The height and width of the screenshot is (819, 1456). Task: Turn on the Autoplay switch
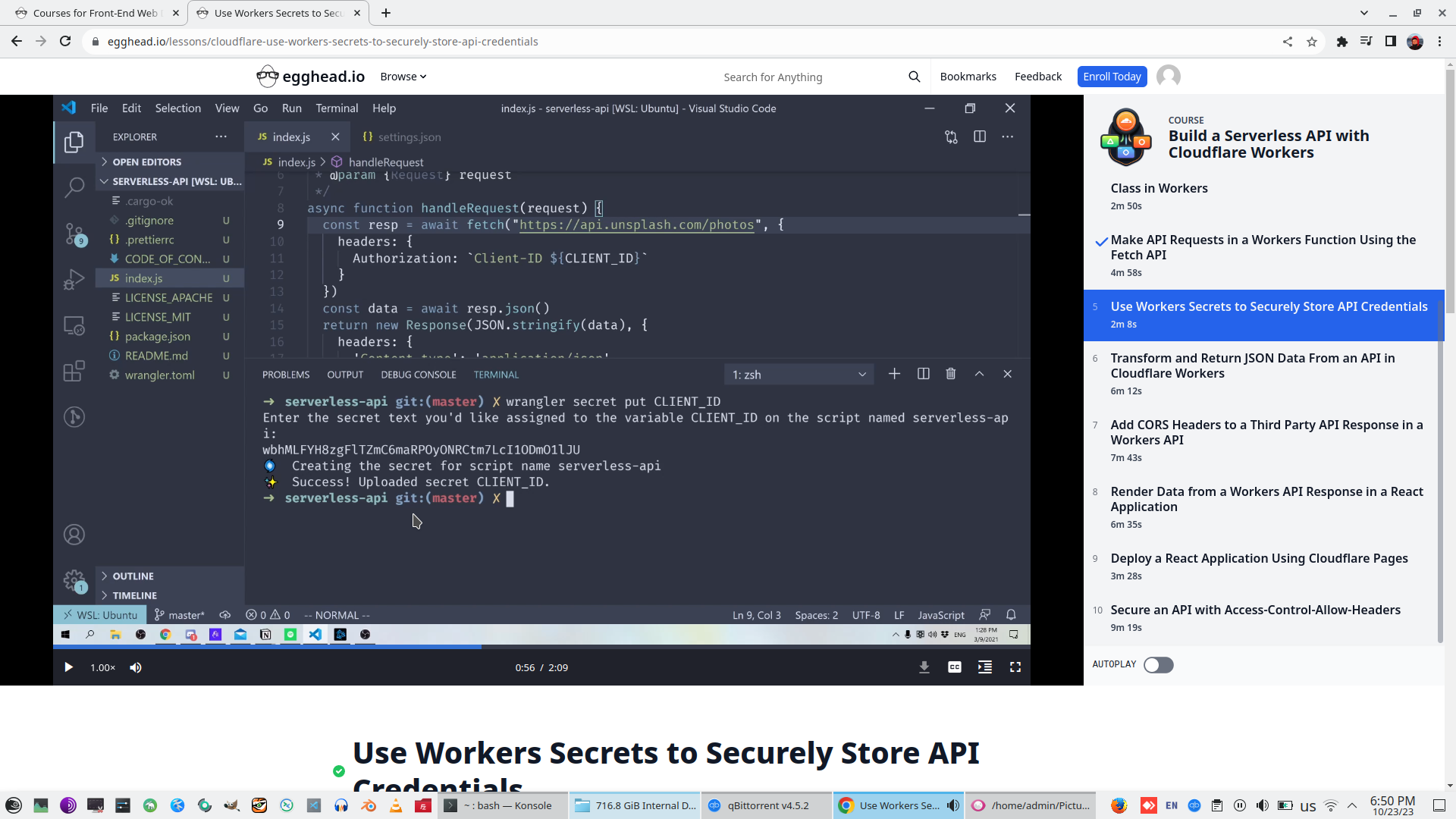point(1158,665)
